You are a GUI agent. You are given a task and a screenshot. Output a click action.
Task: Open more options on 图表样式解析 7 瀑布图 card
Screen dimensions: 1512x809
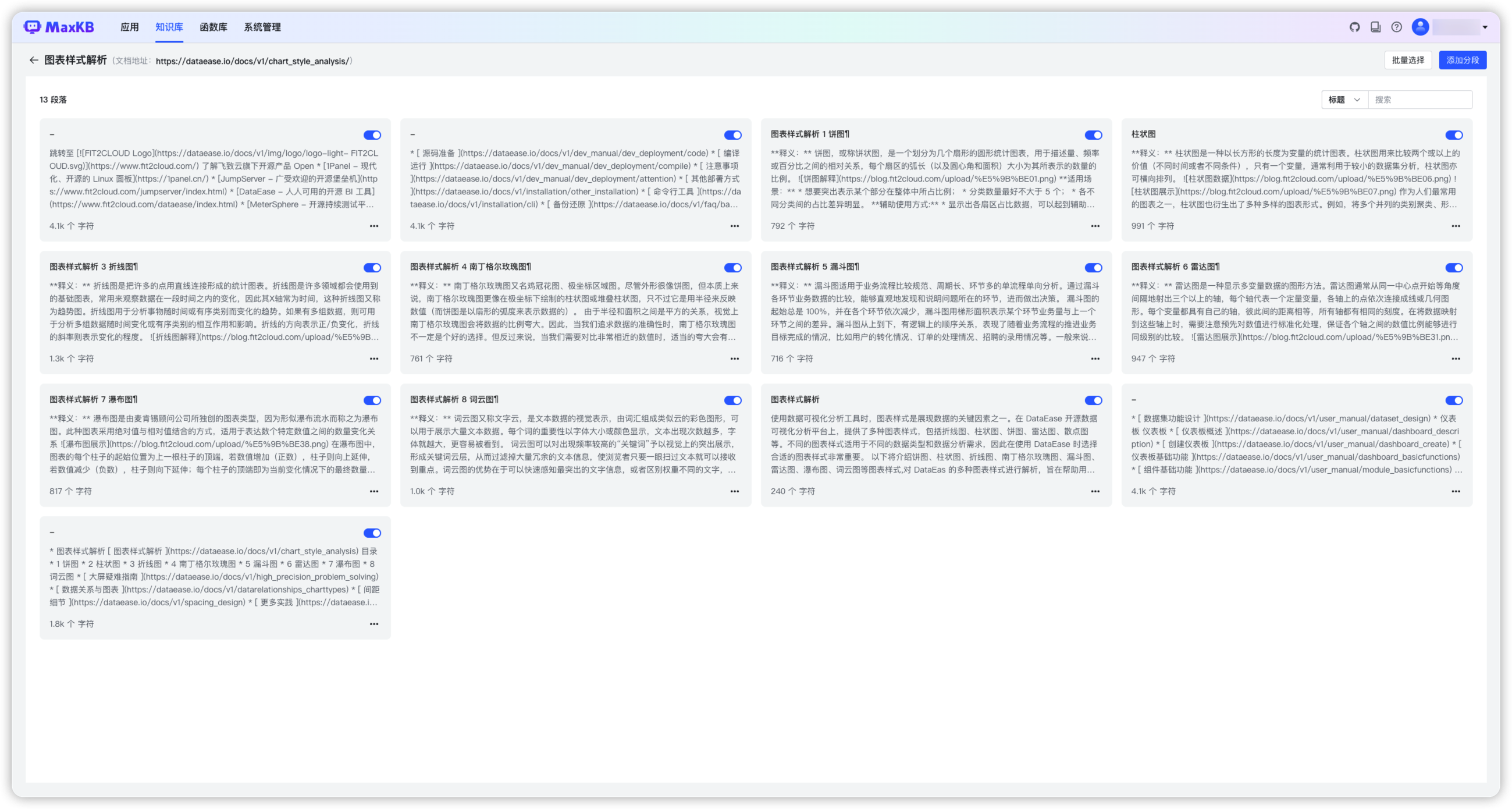374,491
